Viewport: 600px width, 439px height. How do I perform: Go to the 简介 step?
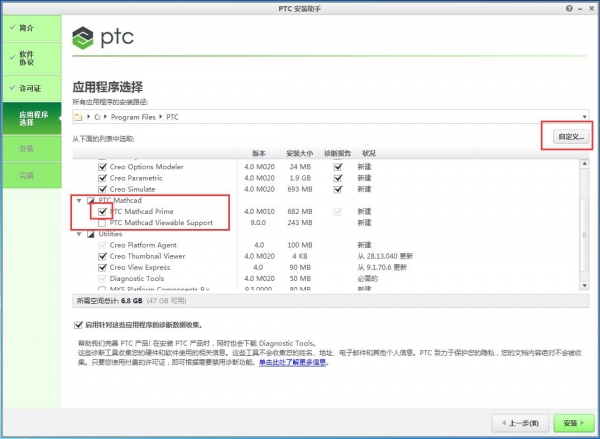tap(32, 28)
